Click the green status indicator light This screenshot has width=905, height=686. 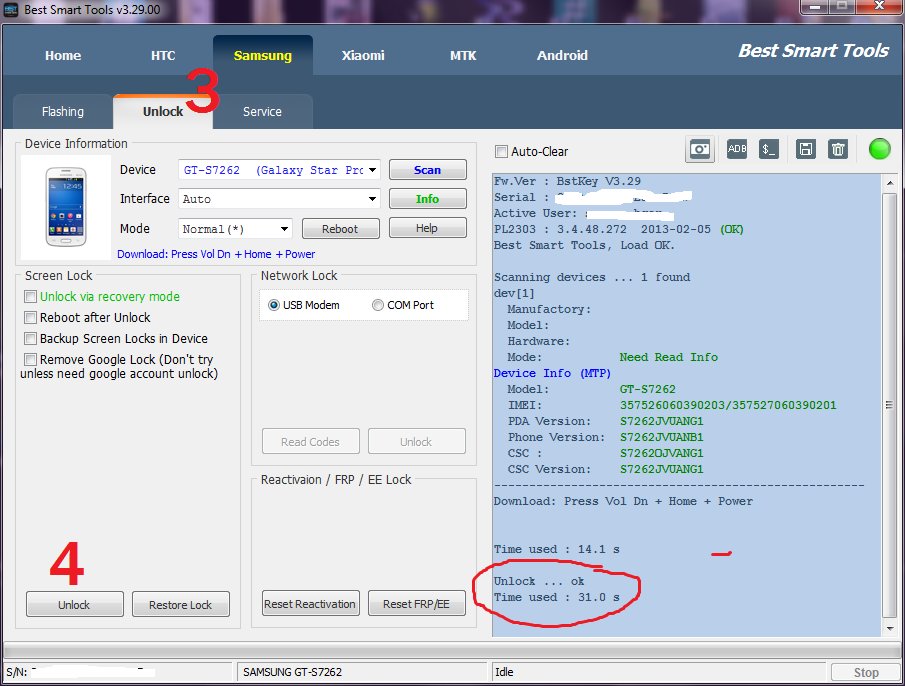coord(880,149)
